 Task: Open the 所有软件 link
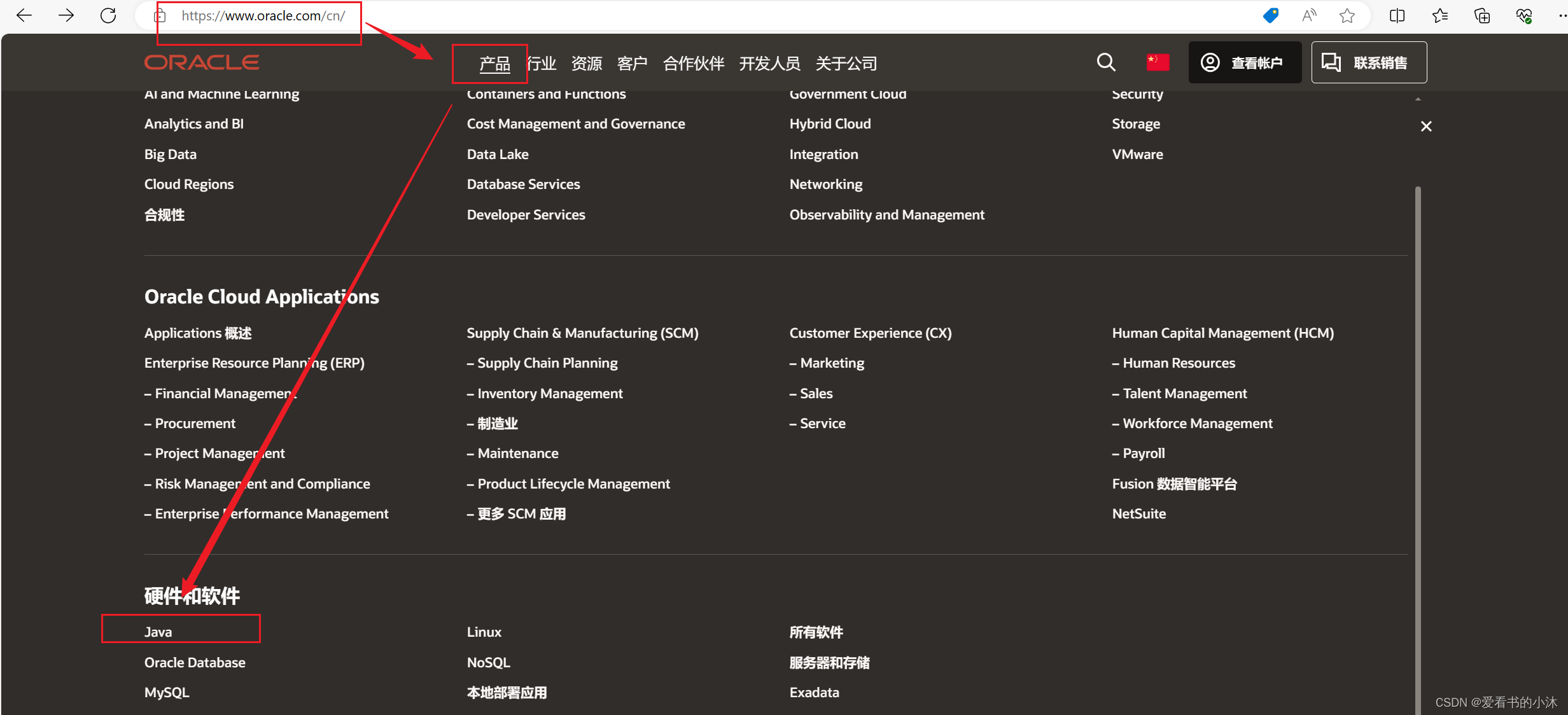point(816,632)
